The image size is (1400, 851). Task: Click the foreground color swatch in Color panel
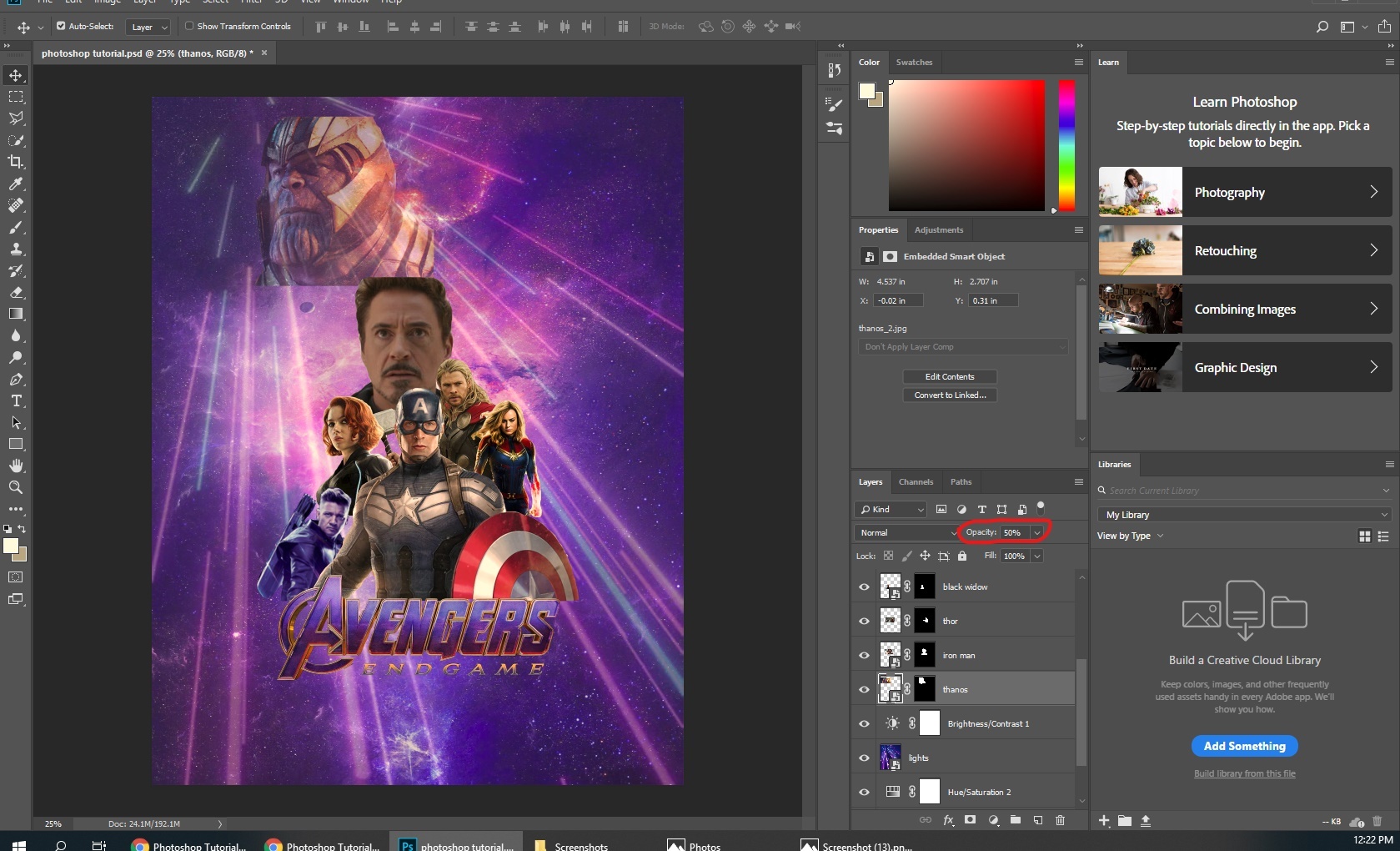(x=867, y=91)
